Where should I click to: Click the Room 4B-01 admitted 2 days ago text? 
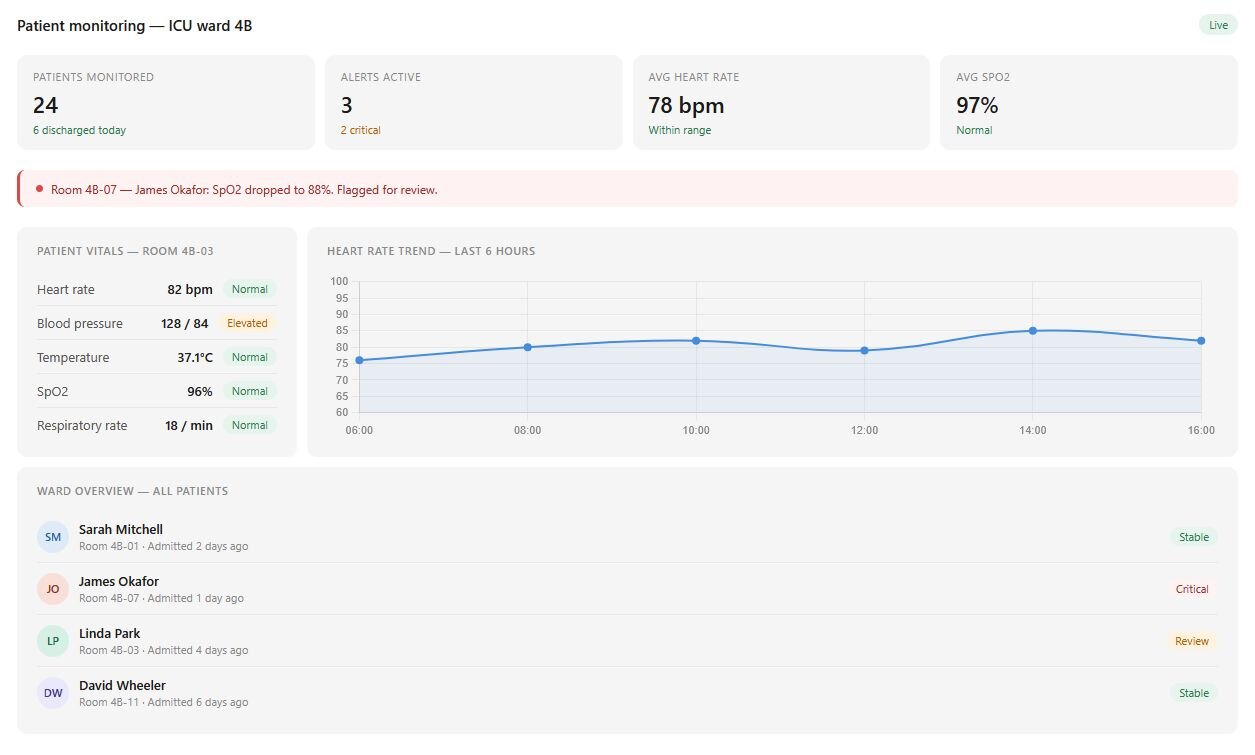tap(164, 546)
